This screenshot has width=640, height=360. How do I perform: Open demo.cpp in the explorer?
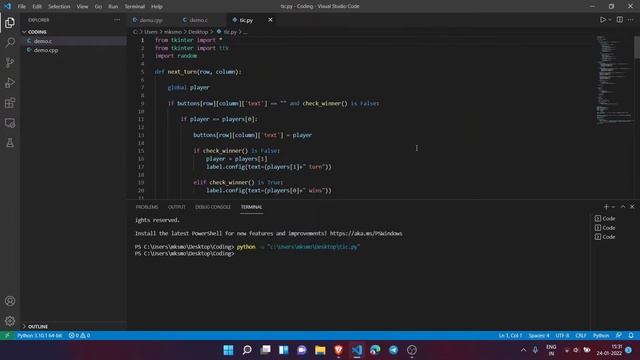coord(73,50)
